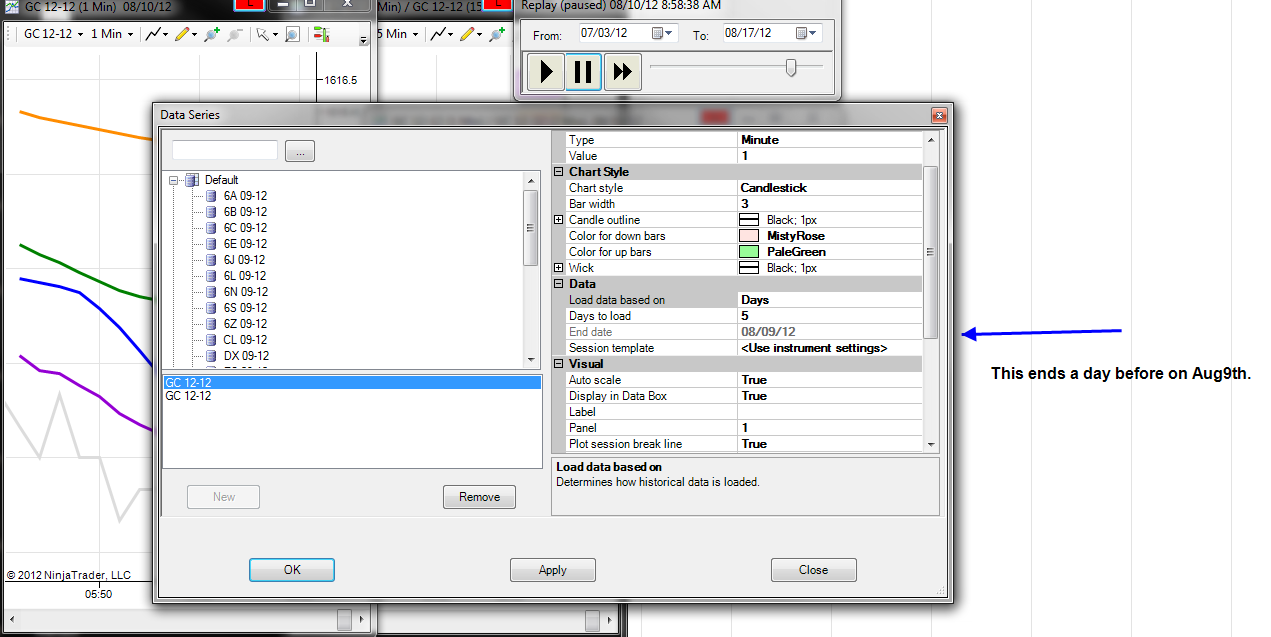Collapse the Visual property section
Screen dimensions: 1271x637
(559, 364)
